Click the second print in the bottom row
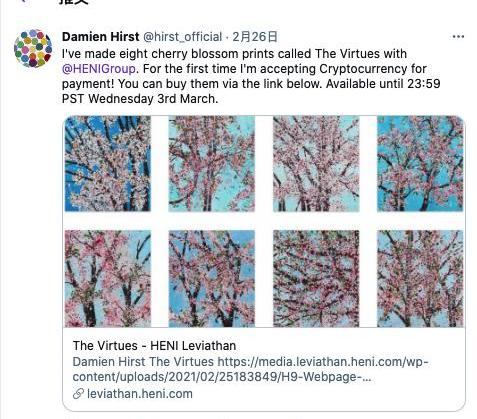 (x=212, y=279)
